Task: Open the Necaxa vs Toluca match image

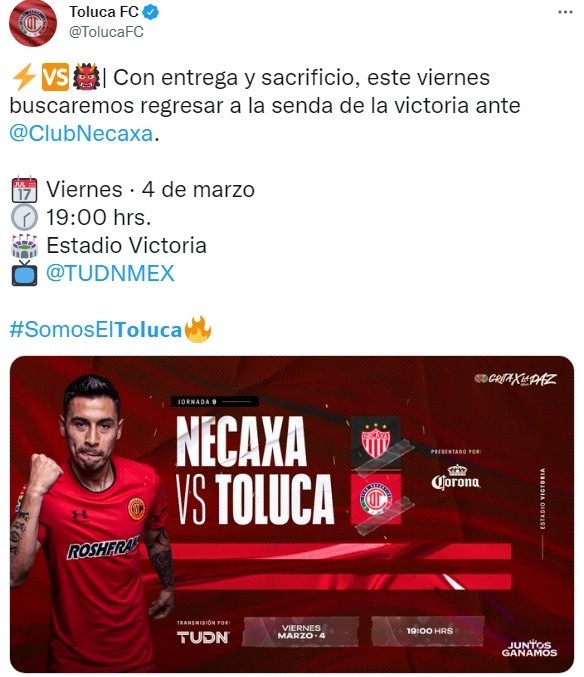Action: pyautogui.click(x=292, y=514)
